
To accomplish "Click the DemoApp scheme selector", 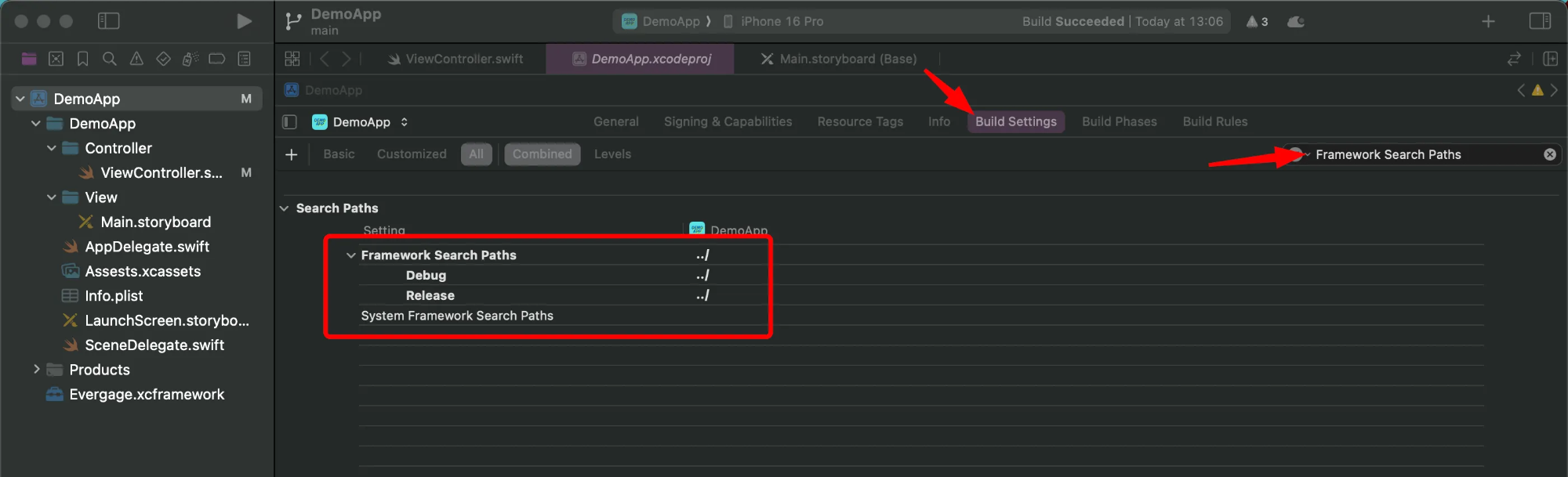I will click(x=660, y=21).
